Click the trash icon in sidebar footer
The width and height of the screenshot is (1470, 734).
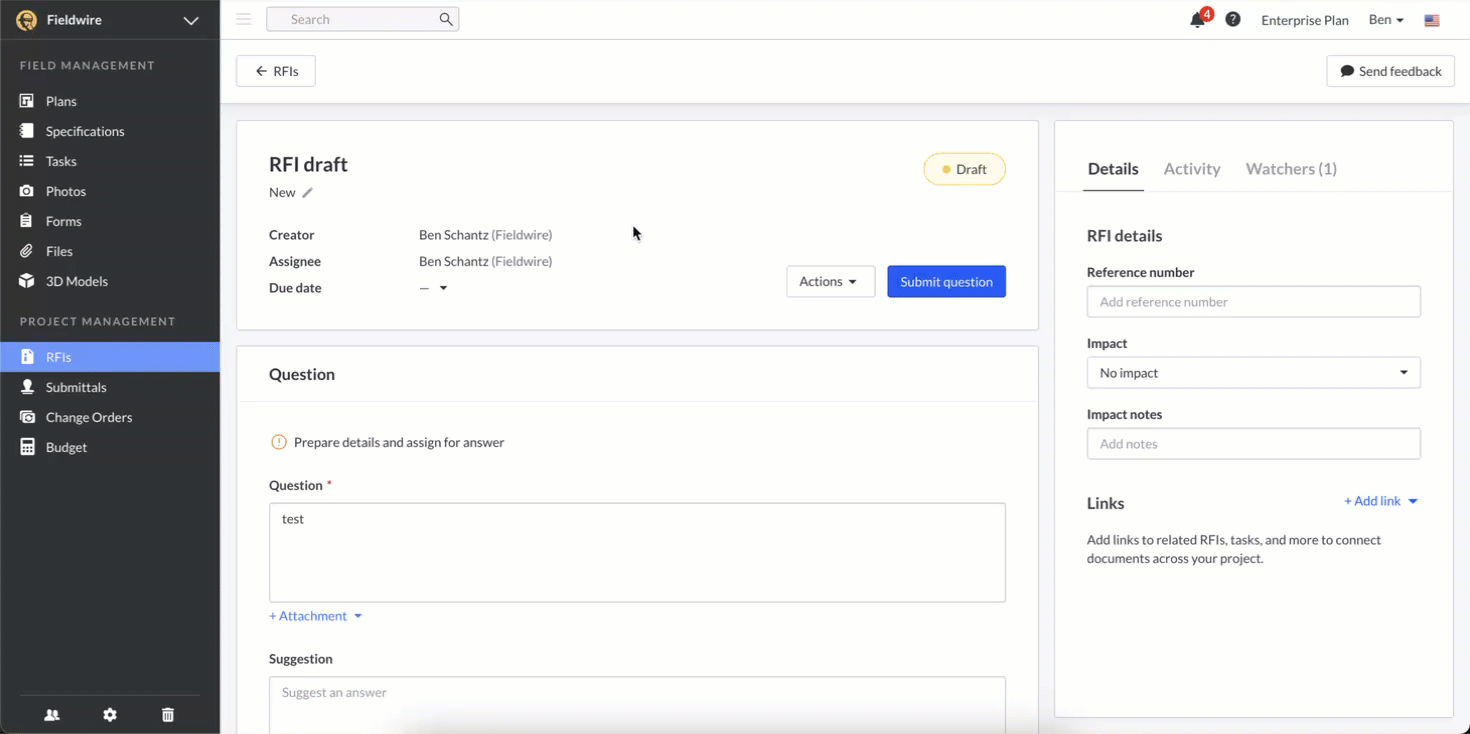coord(168,715)
